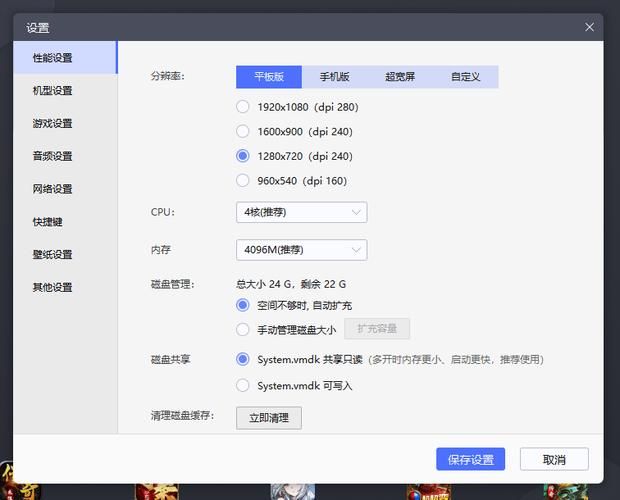Click the 立即清理 disk cache button
The height and width of the screenshot is (500, 620).
[268, 418]
